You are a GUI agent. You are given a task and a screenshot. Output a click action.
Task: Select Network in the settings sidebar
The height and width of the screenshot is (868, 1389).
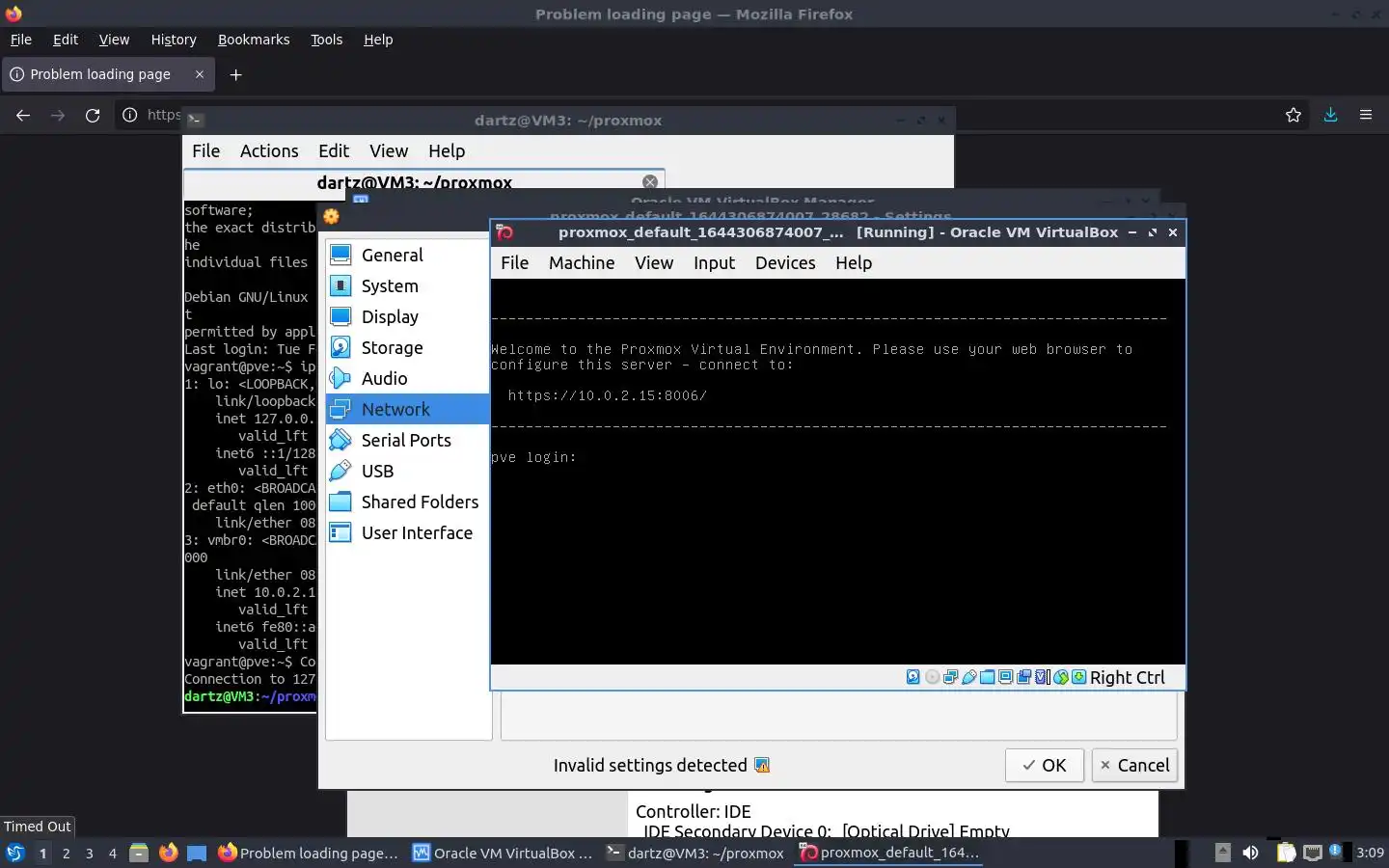click(408, 409)
